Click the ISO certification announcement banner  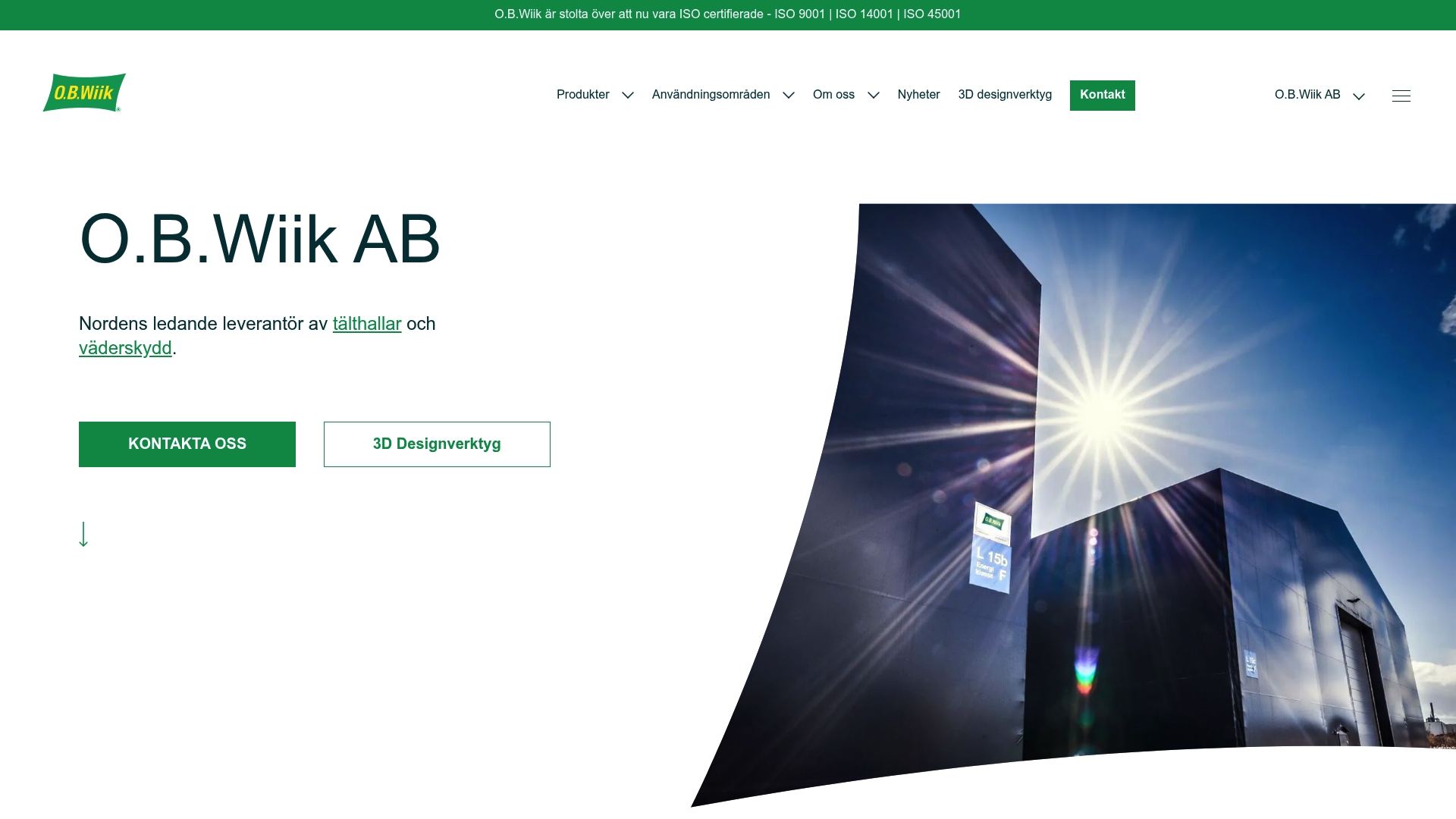pos(728,14)
